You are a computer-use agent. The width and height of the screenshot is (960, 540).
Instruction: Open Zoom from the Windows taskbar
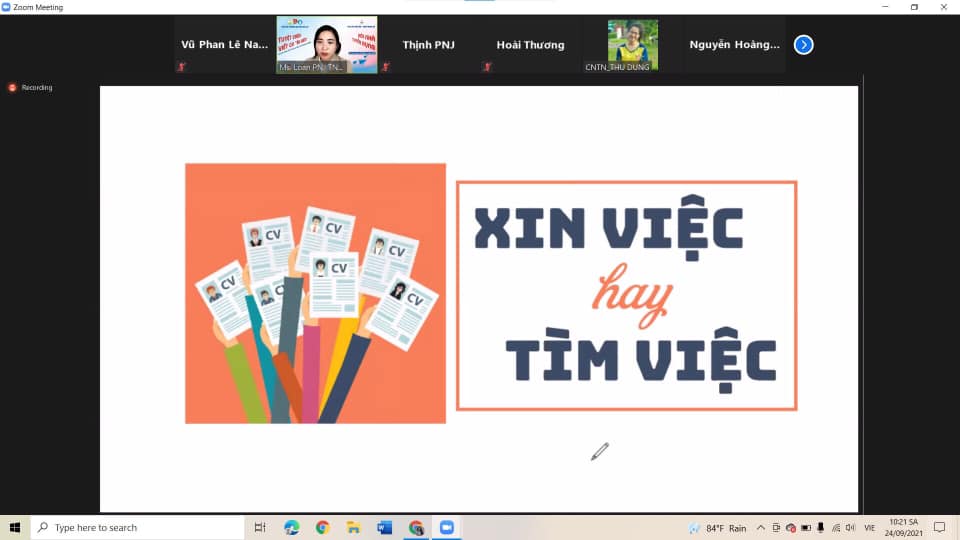pos(446,528)
